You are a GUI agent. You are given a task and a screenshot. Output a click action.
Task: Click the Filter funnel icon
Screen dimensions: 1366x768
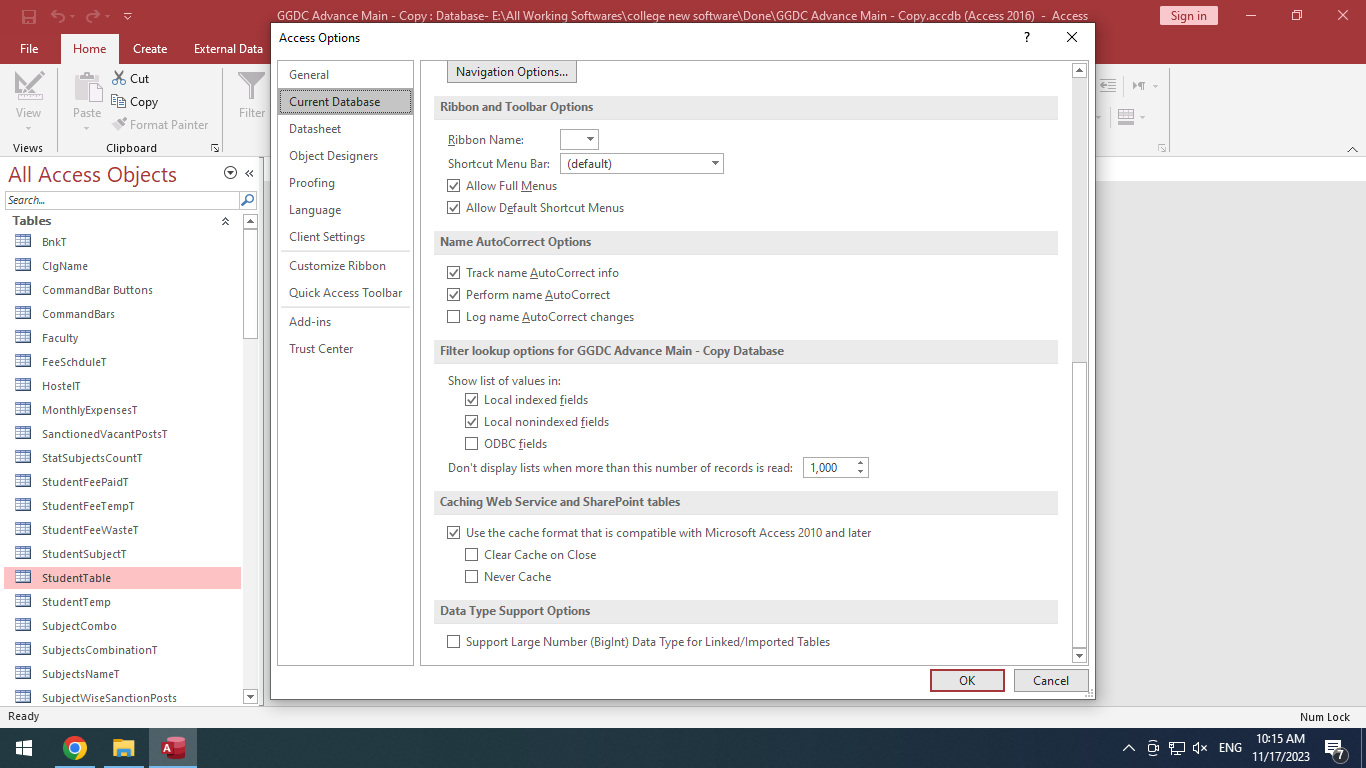(x=251, y=85)
